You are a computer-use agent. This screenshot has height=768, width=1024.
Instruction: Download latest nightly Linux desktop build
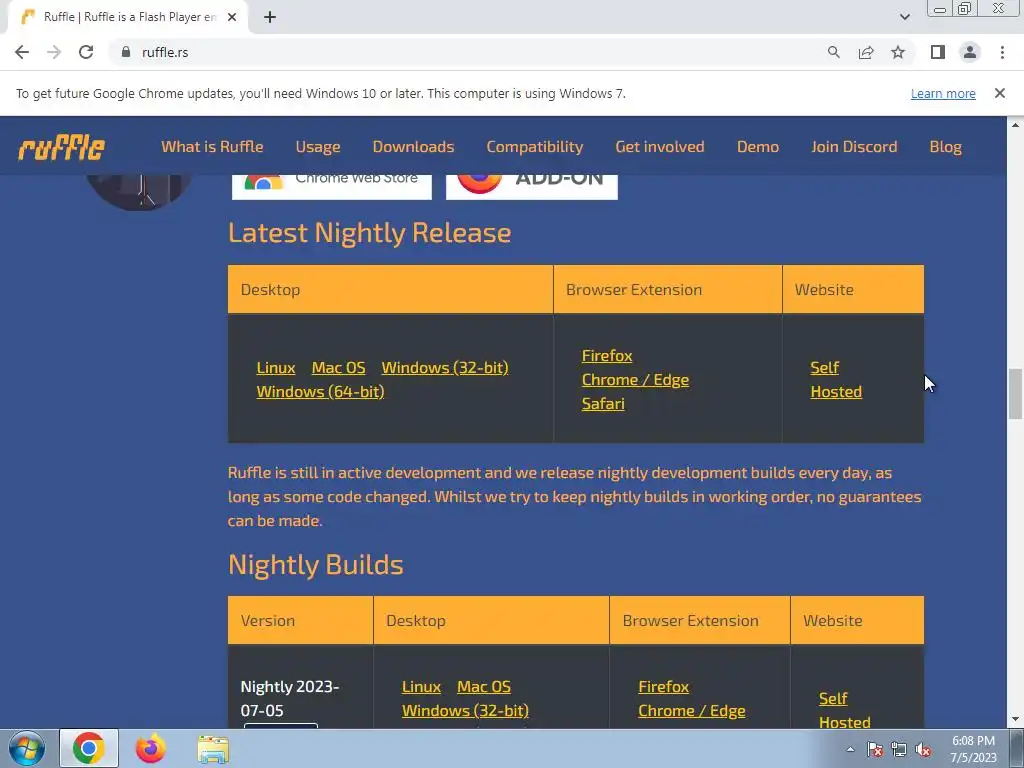pos(276,368)
